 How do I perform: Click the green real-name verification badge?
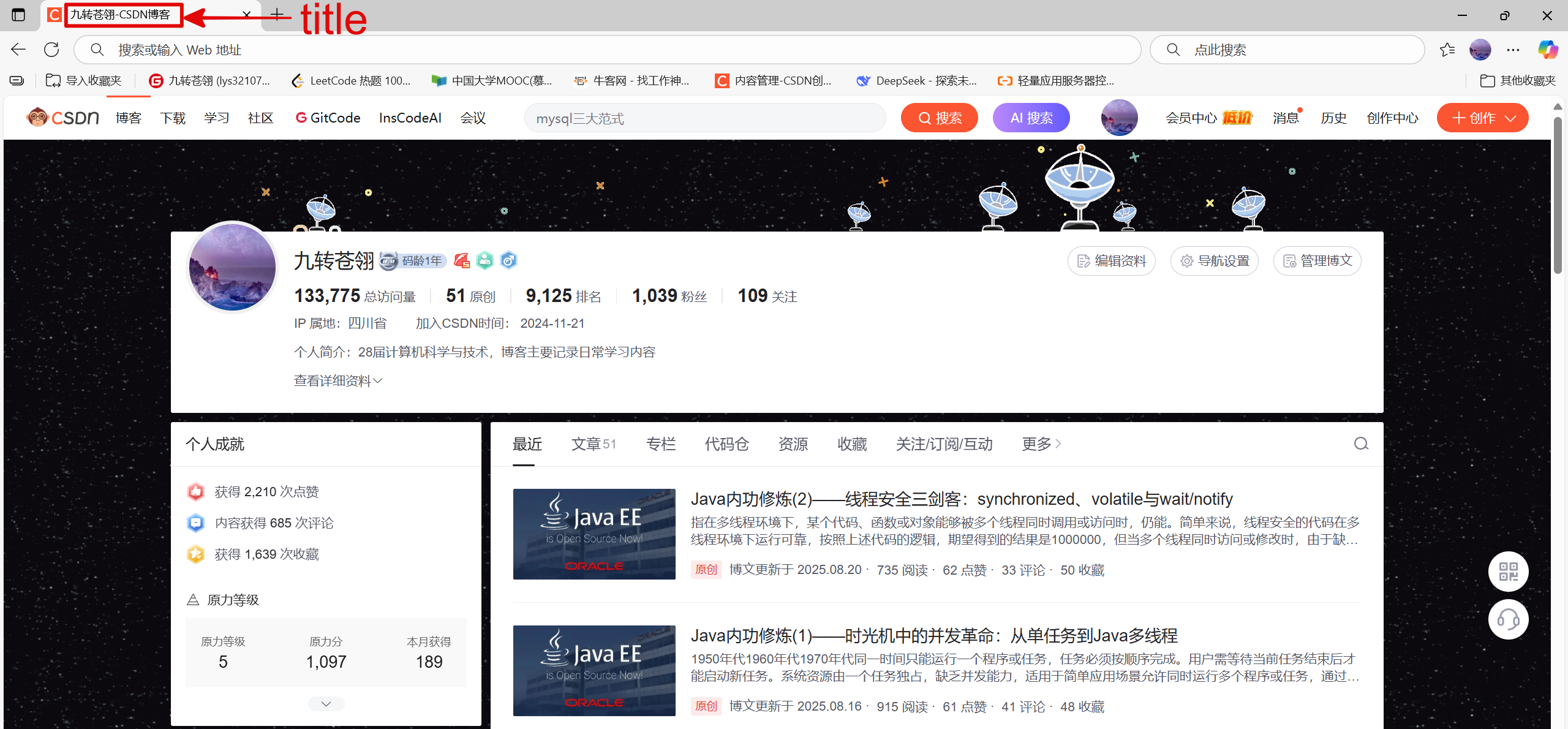484,260
